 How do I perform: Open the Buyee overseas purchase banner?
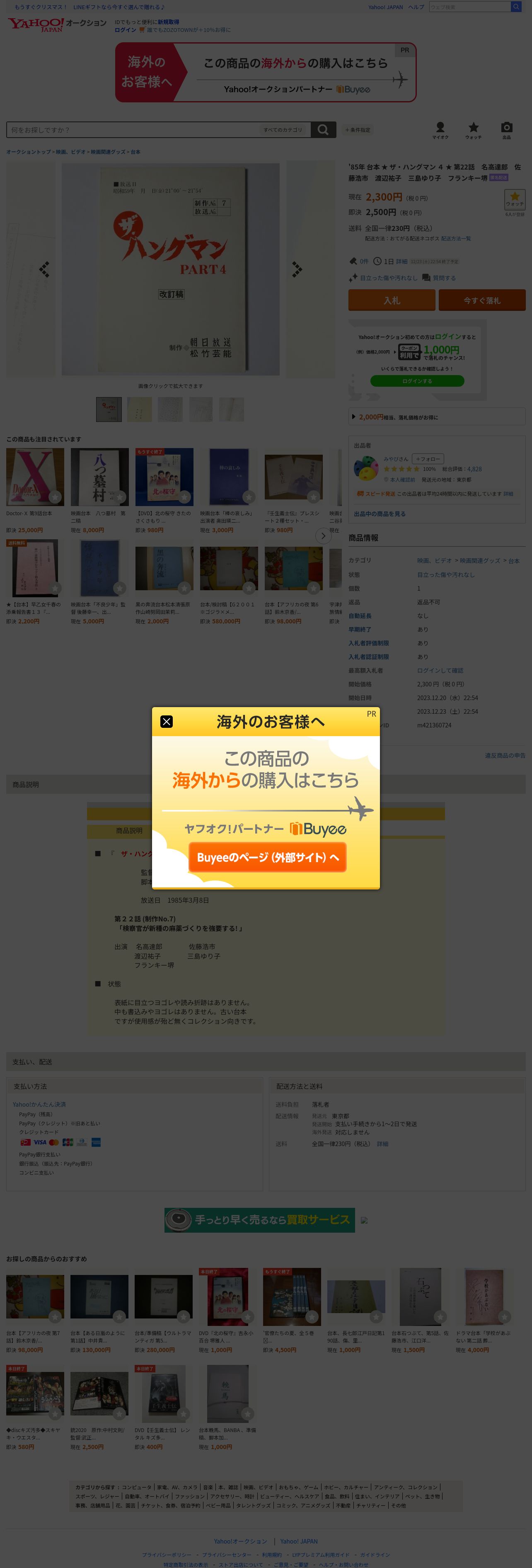pyautogui.click(x=266, y=73)
